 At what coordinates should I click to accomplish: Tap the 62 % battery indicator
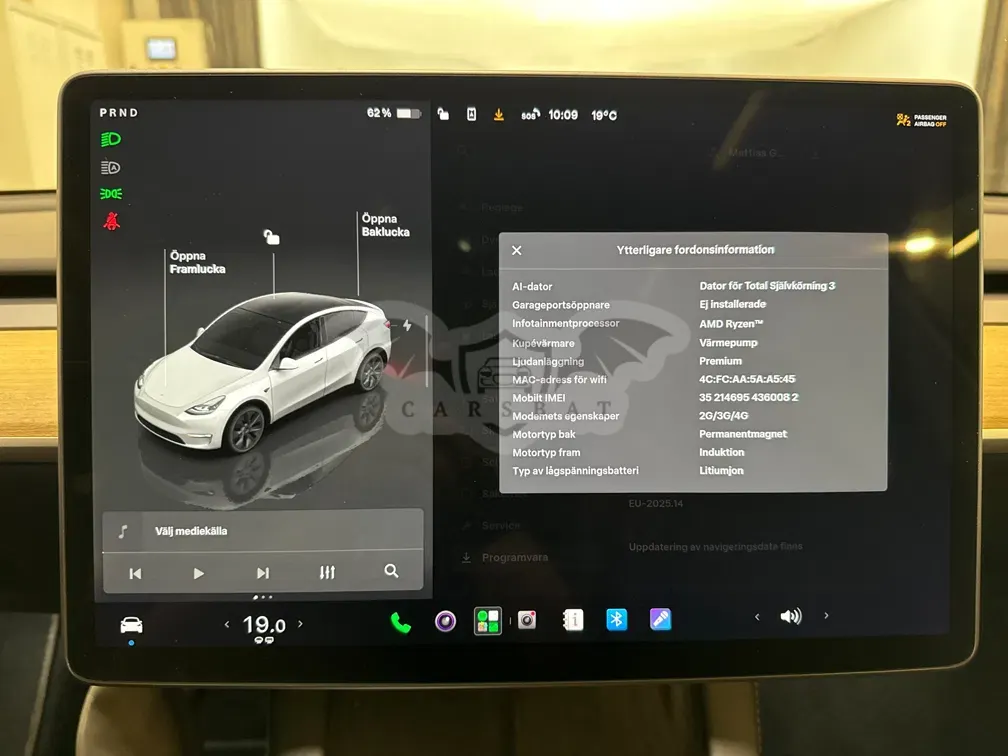tap(393, 113)
